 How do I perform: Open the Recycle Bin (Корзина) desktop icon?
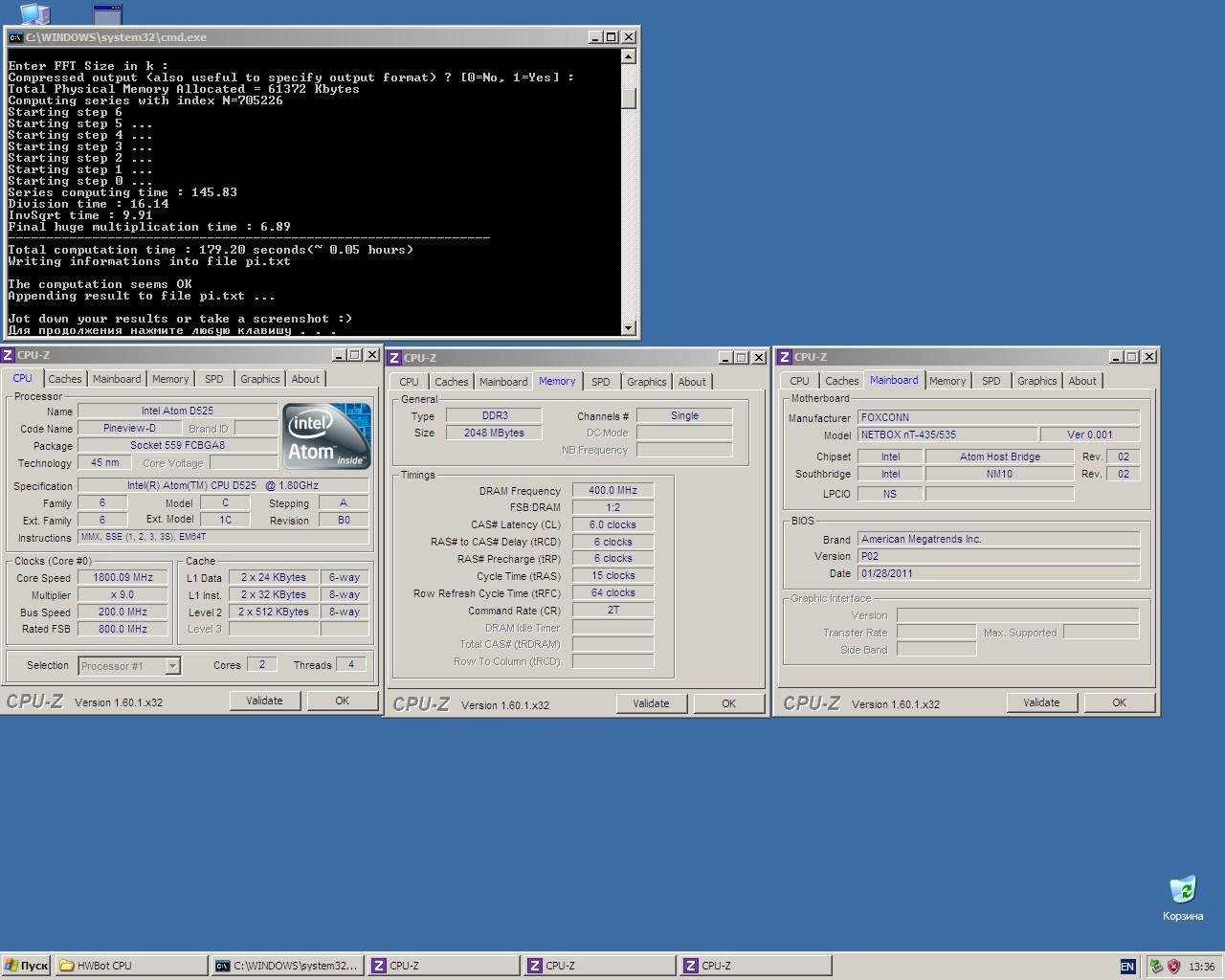(x=1183, y=898)
